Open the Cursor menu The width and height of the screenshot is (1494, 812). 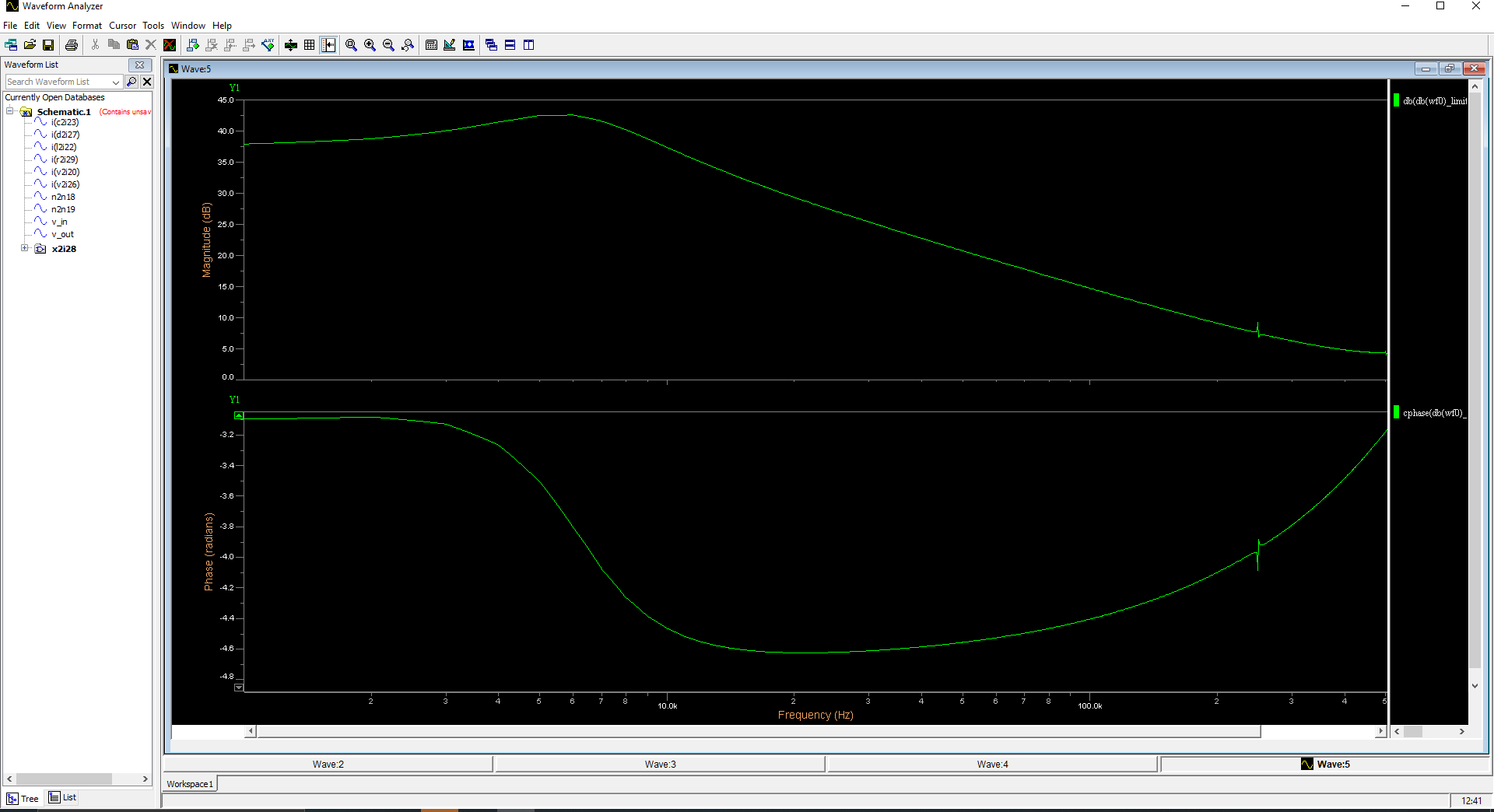[x=122, y=26]
